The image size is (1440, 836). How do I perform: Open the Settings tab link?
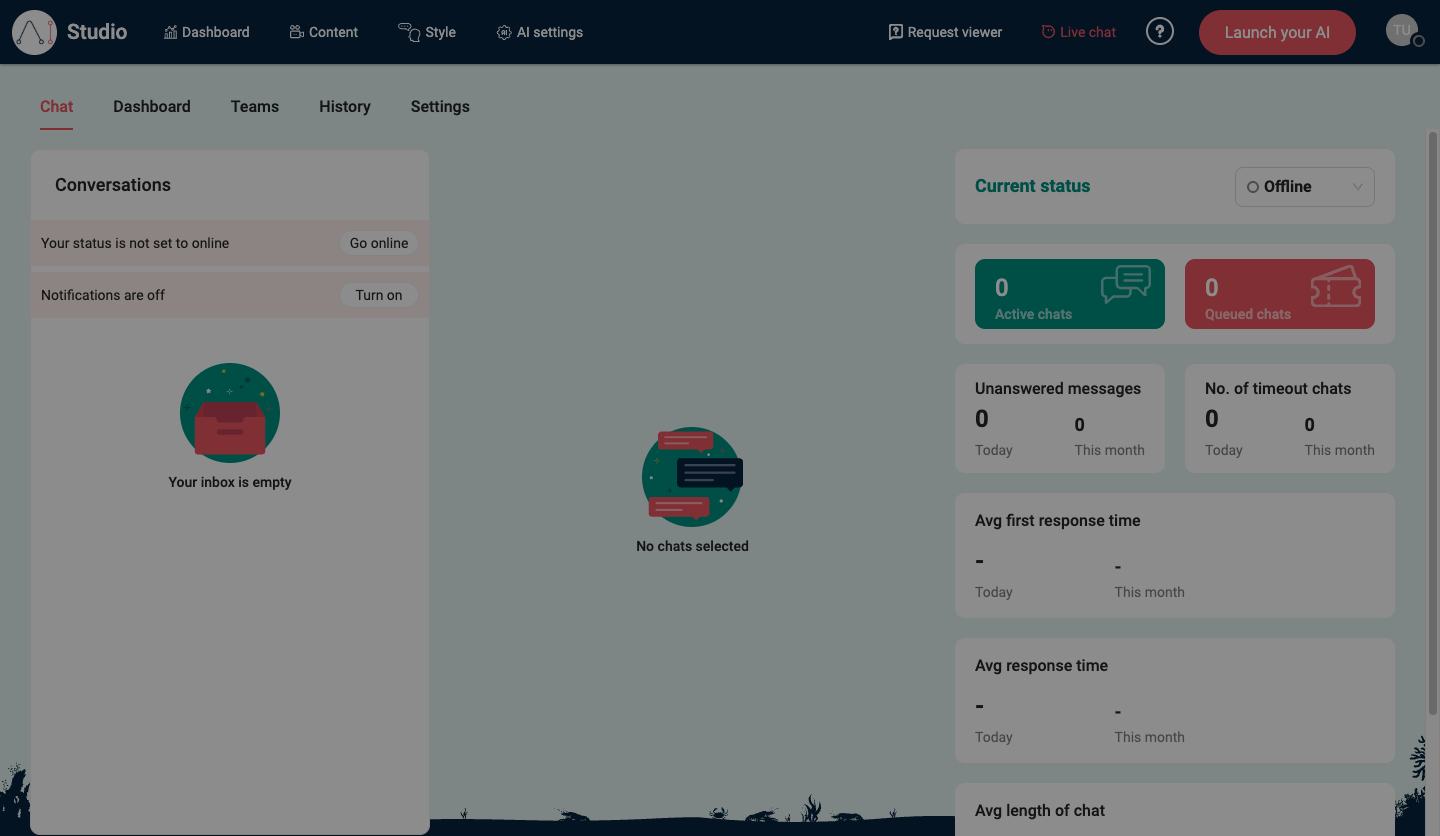(x=439, y=106)
